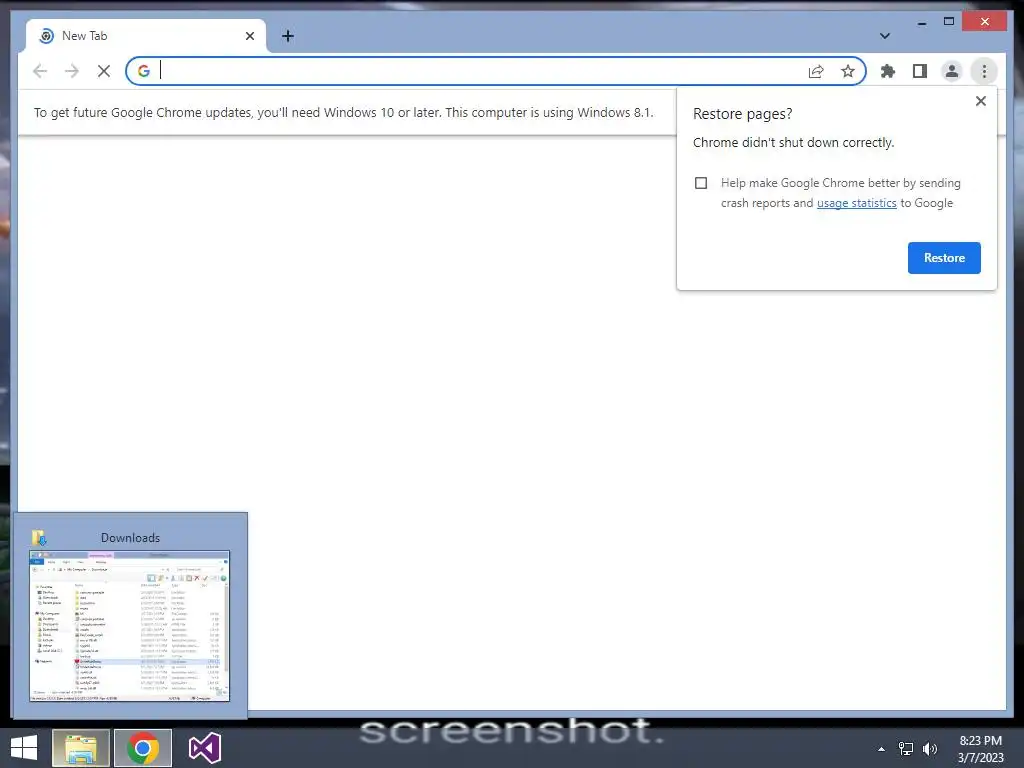
Task: Click the Restore button
Action: (x=944, y=258)
